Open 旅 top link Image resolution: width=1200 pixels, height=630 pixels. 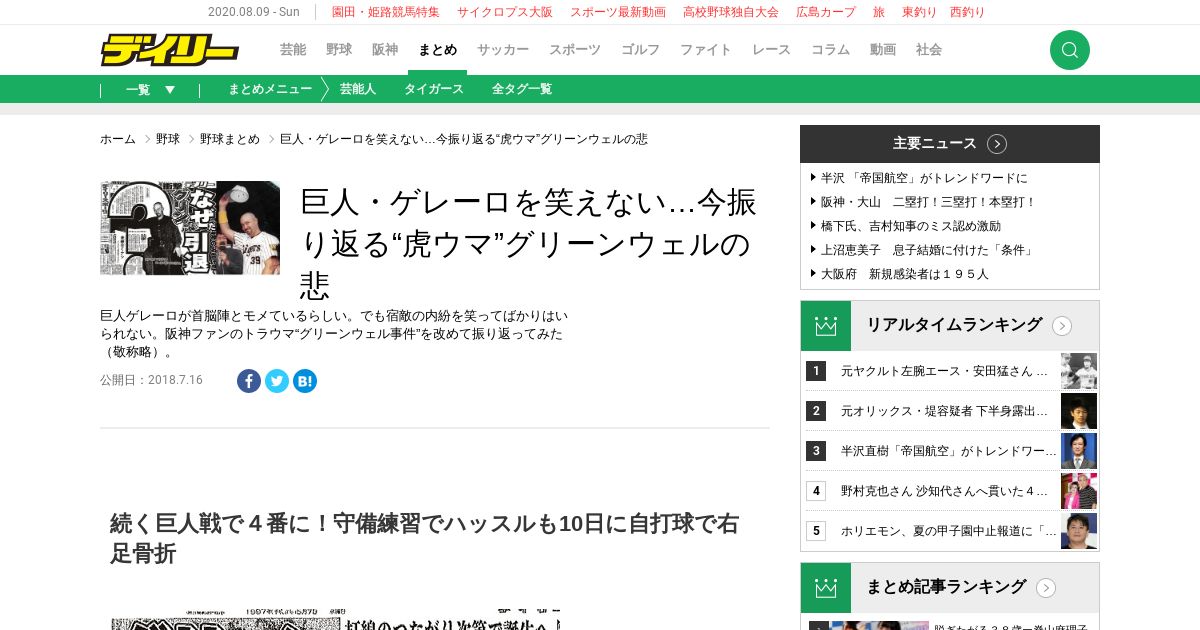coord(879,12)
